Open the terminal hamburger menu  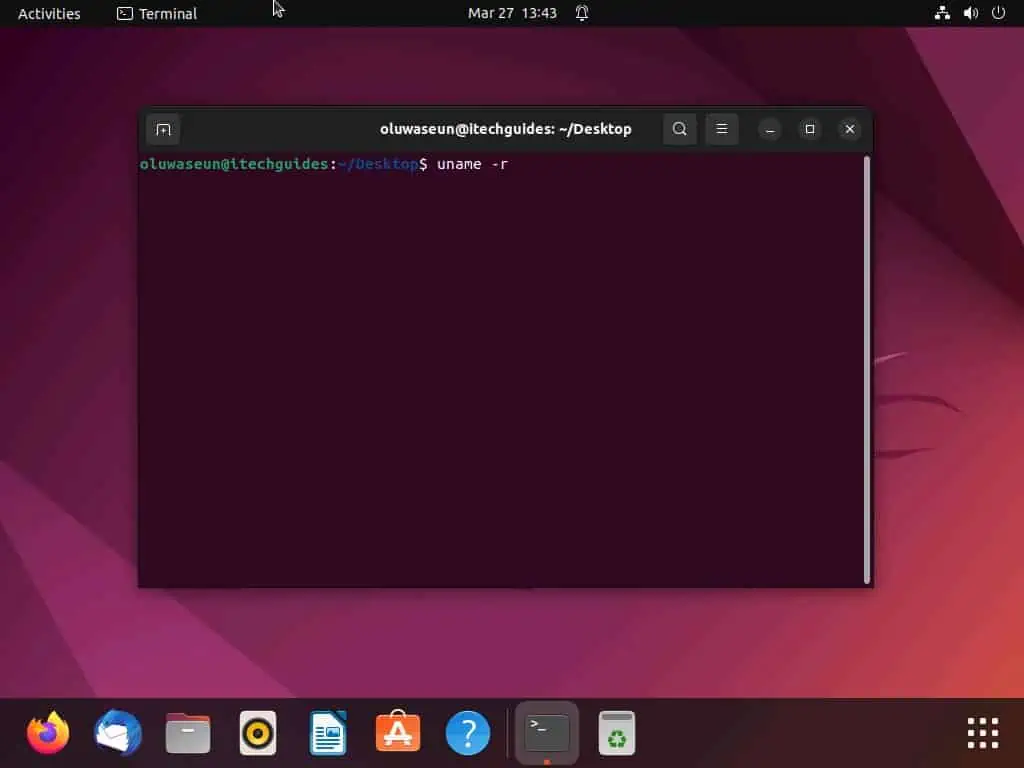tap(722, 128)
